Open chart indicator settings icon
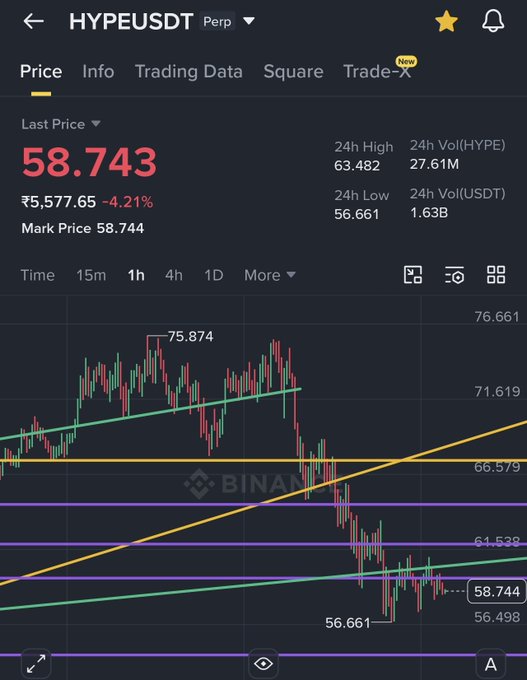 pos(454,275)
